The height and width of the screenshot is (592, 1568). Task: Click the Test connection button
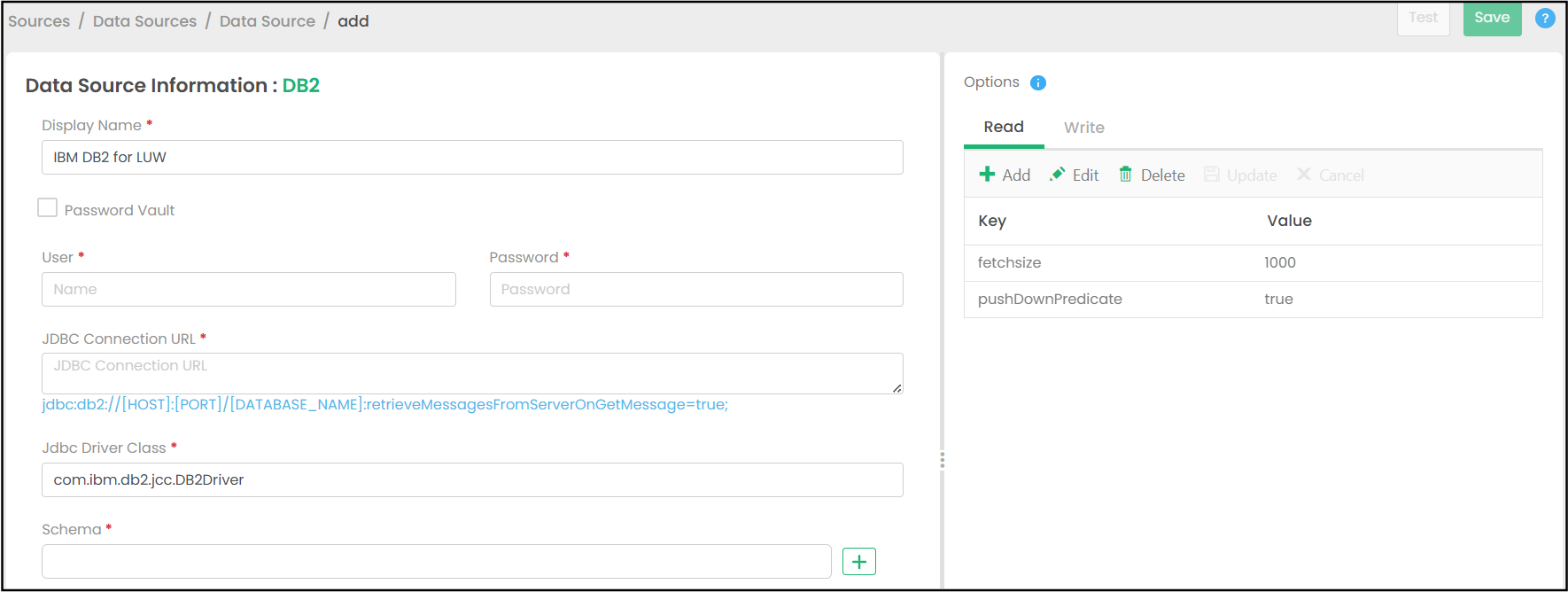pyautogui.click(x=1423, y=19)
